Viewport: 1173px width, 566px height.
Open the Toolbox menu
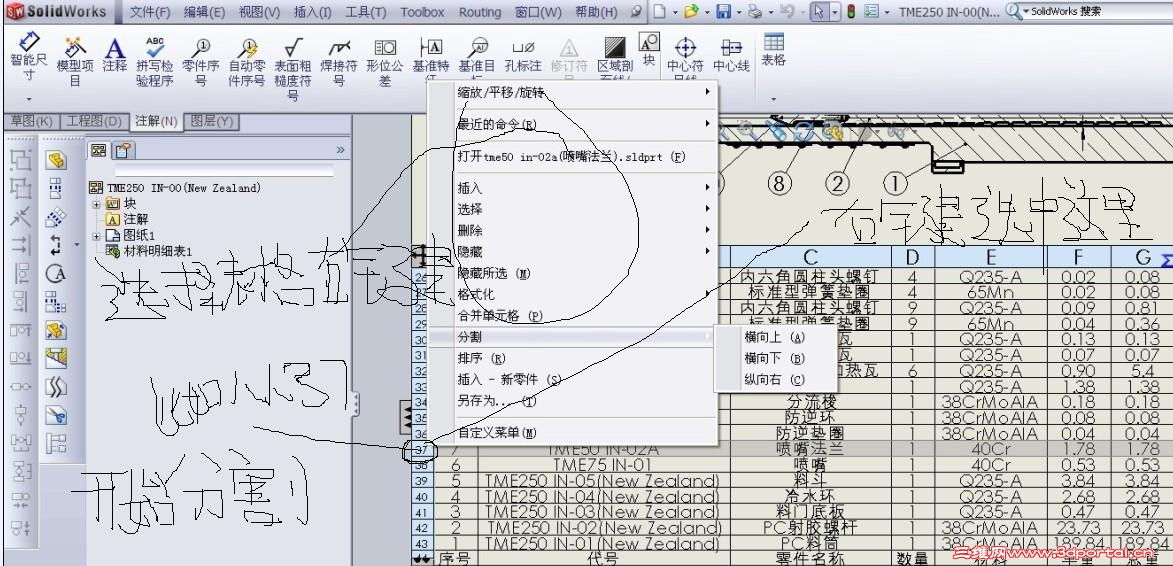pos(422,12)
